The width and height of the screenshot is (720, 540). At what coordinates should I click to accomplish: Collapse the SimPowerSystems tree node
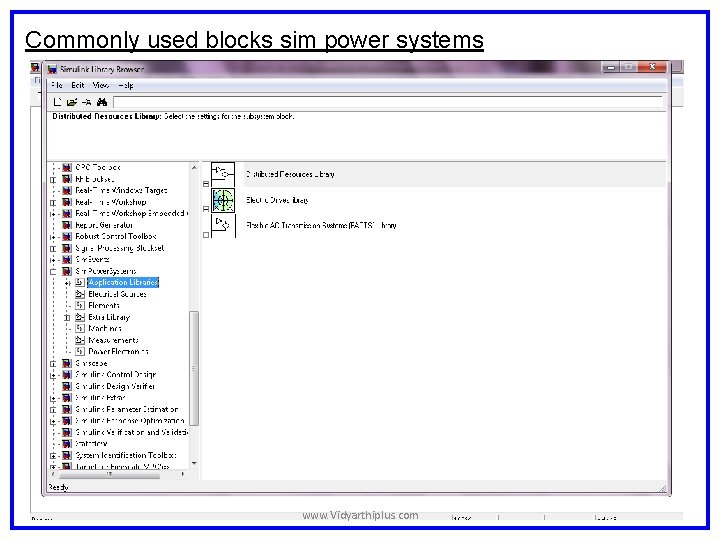coord(53,271)
